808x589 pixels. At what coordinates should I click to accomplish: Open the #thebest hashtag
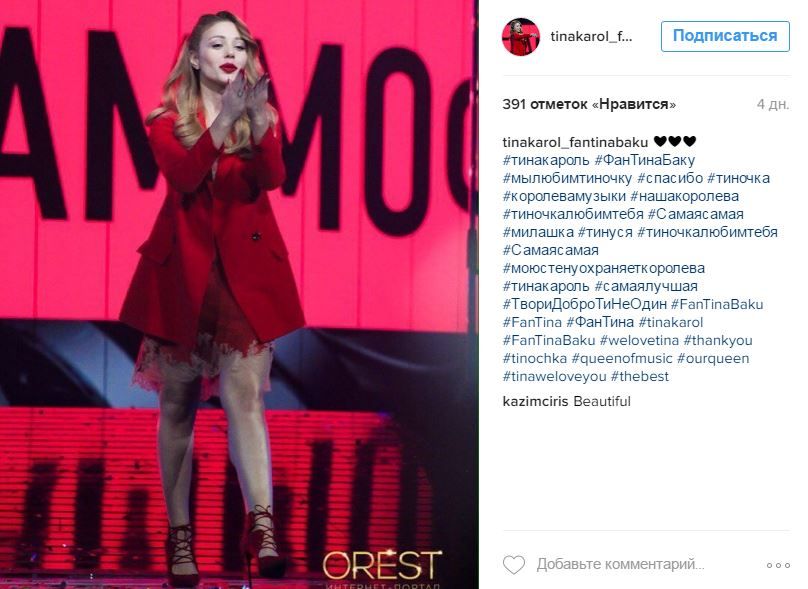tap(639, 377)
